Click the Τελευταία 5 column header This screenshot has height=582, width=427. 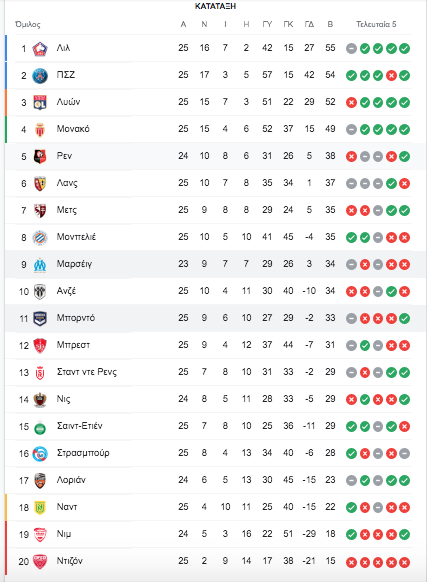pos(376,24)
